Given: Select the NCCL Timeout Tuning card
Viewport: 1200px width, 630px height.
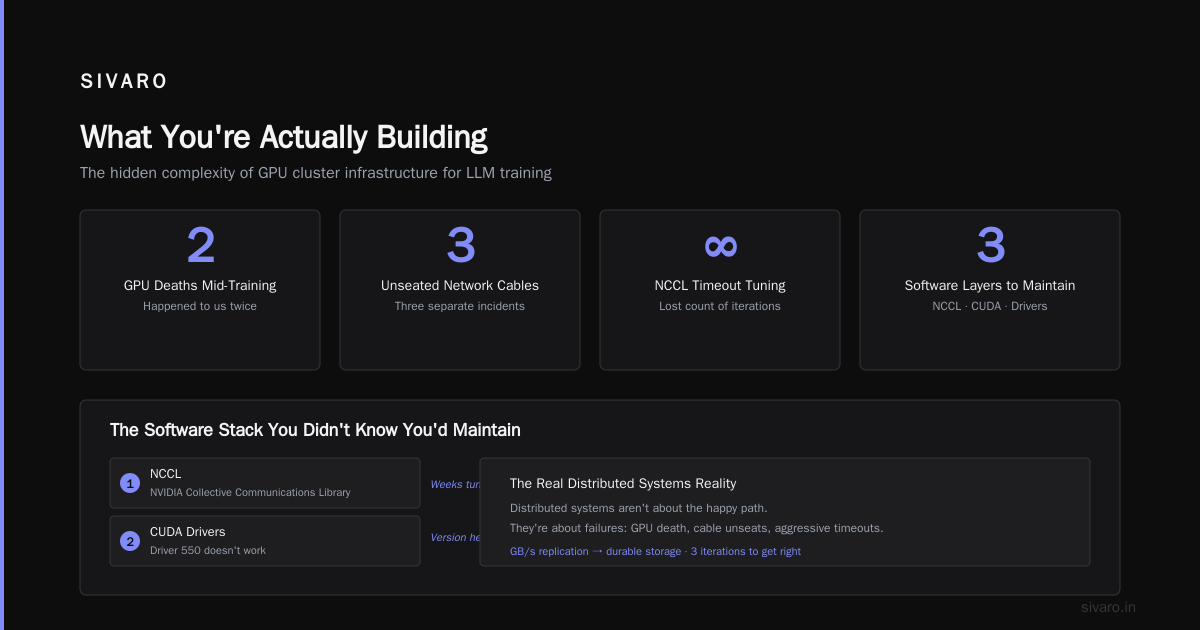Looking at the screenshot, I should pos(720,290).
